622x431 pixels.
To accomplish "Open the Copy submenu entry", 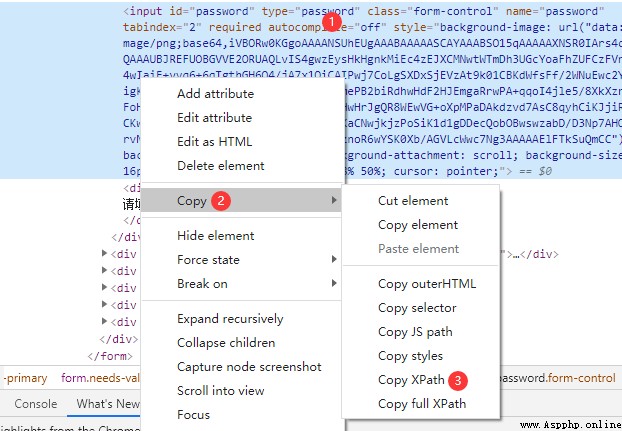I will (x=242, y=201).
